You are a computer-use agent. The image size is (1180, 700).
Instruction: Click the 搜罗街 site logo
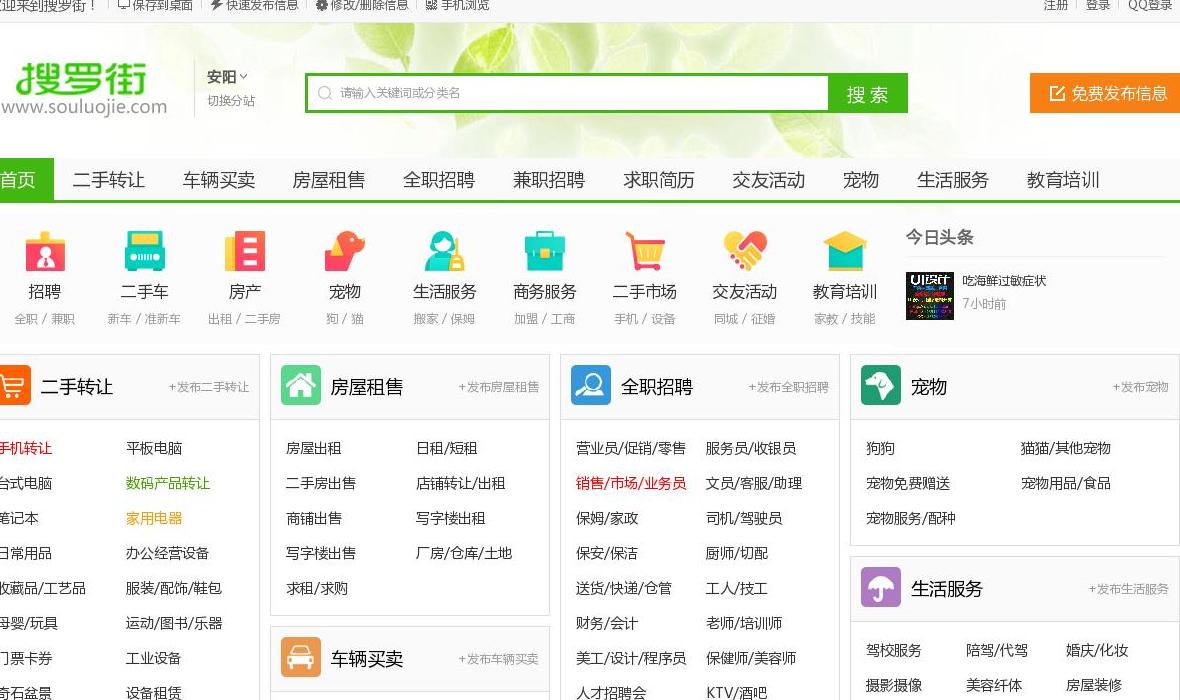(83, 89)
